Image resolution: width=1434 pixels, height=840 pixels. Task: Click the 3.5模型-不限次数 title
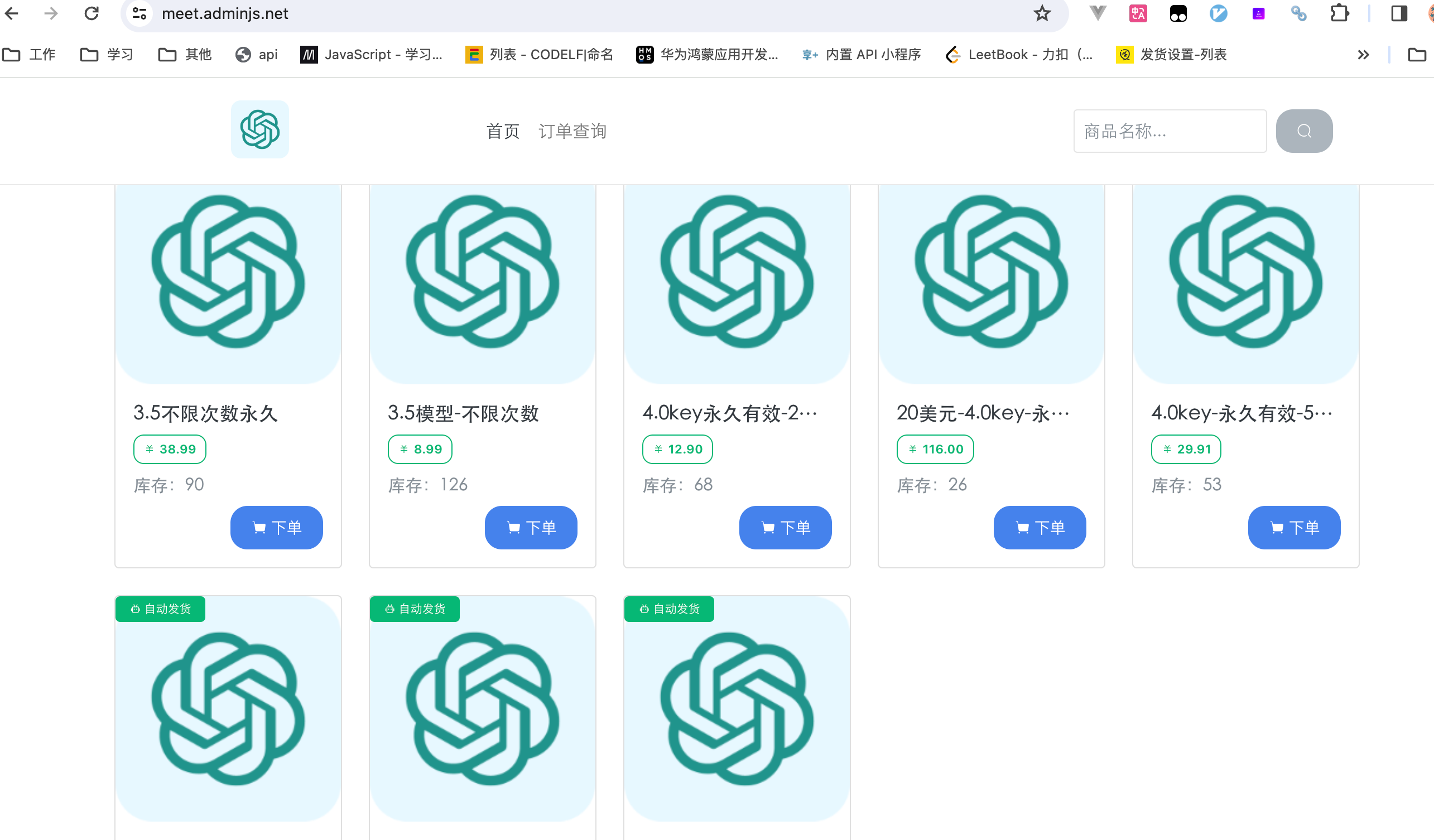463,413
